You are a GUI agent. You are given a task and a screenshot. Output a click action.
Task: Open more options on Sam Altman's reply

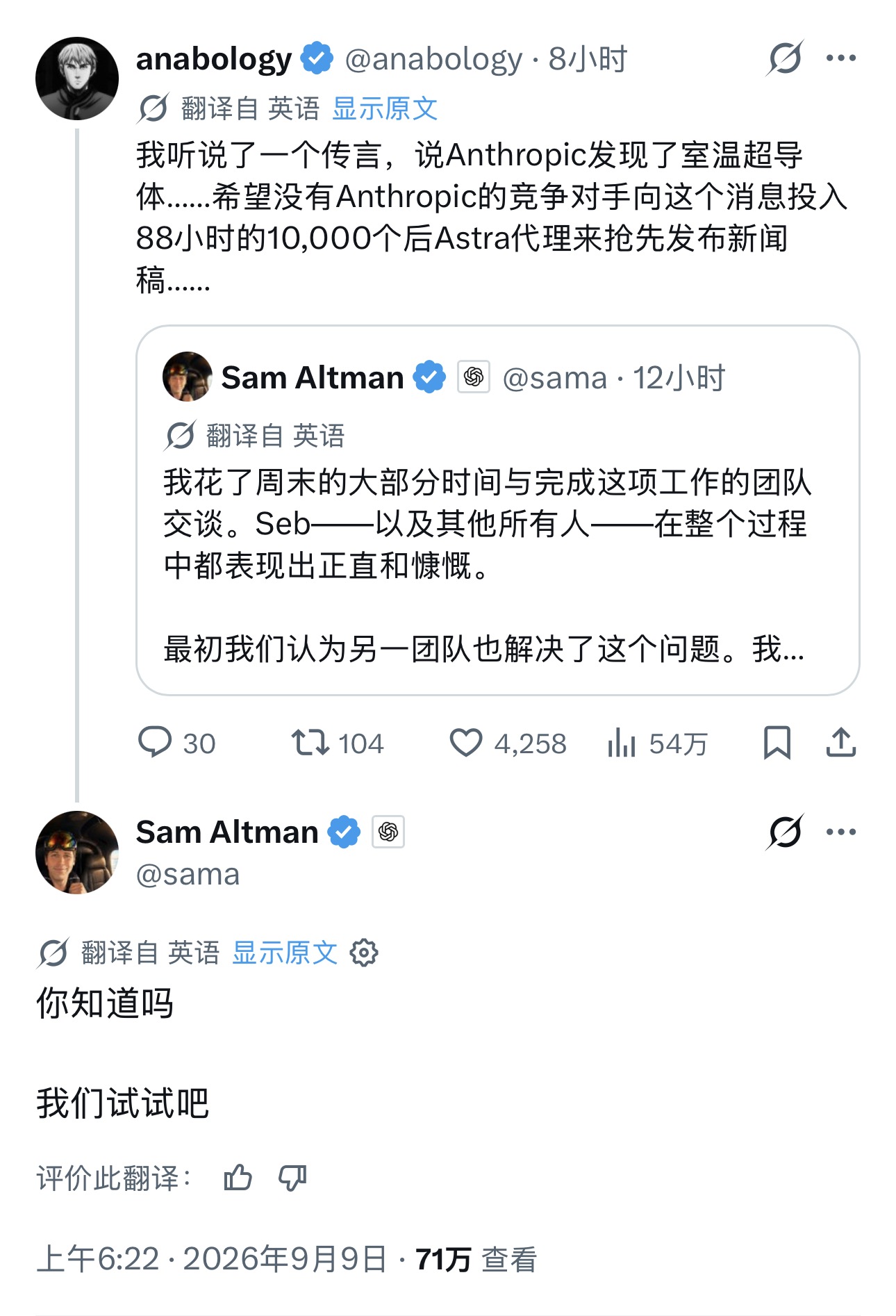pyautogui.click(x=841, y=832)
